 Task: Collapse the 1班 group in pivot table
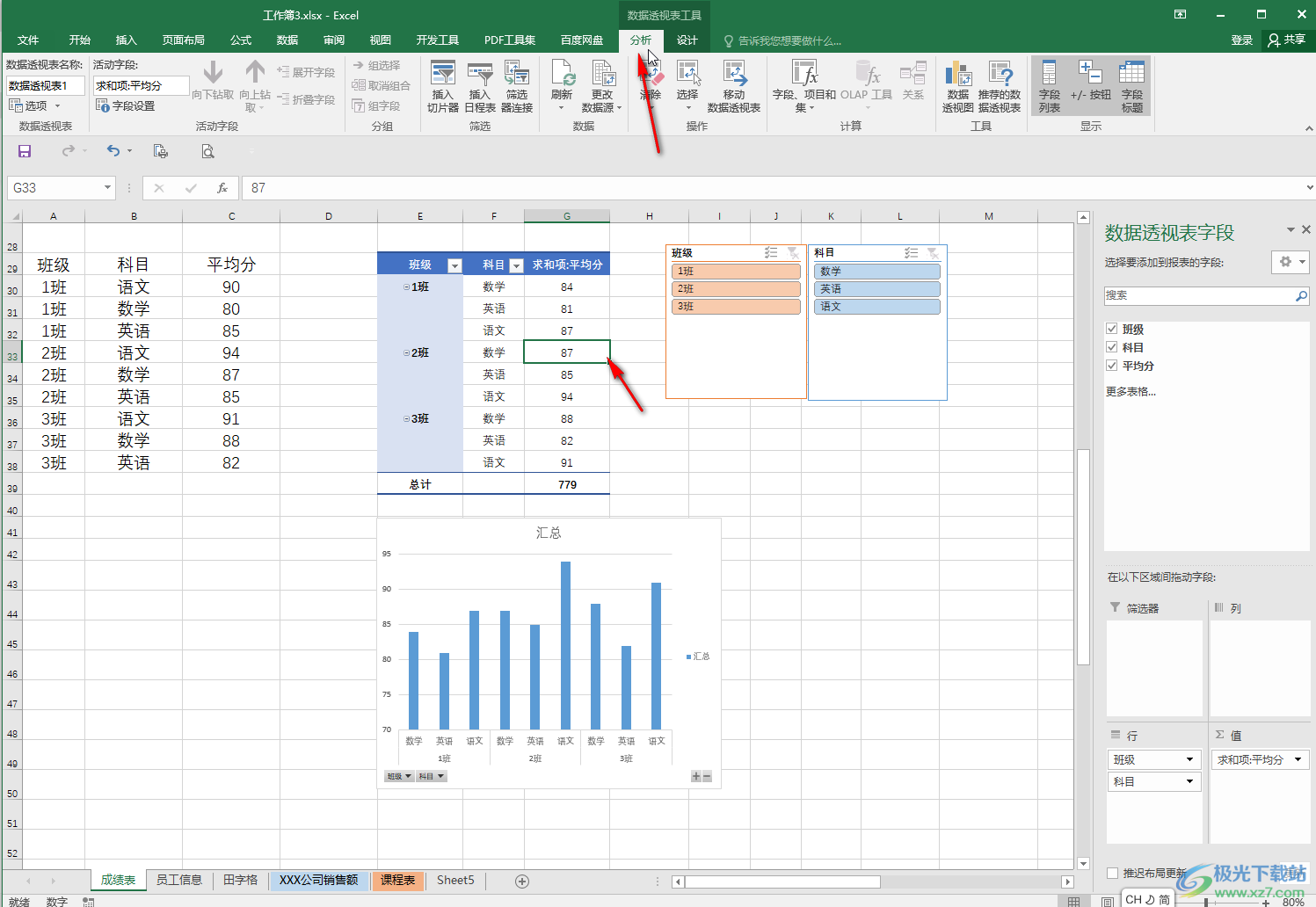pyautogui.click(x=406, y=287)
